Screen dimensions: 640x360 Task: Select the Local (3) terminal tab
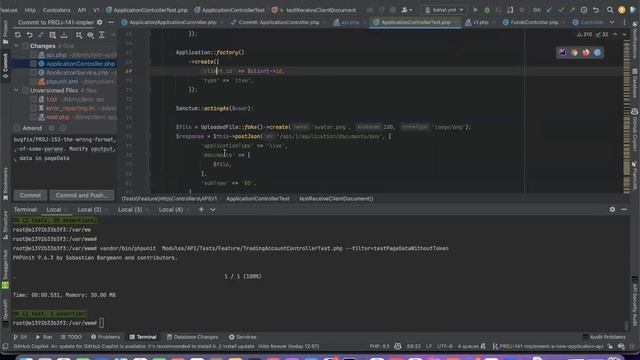[x=130, y=209]
